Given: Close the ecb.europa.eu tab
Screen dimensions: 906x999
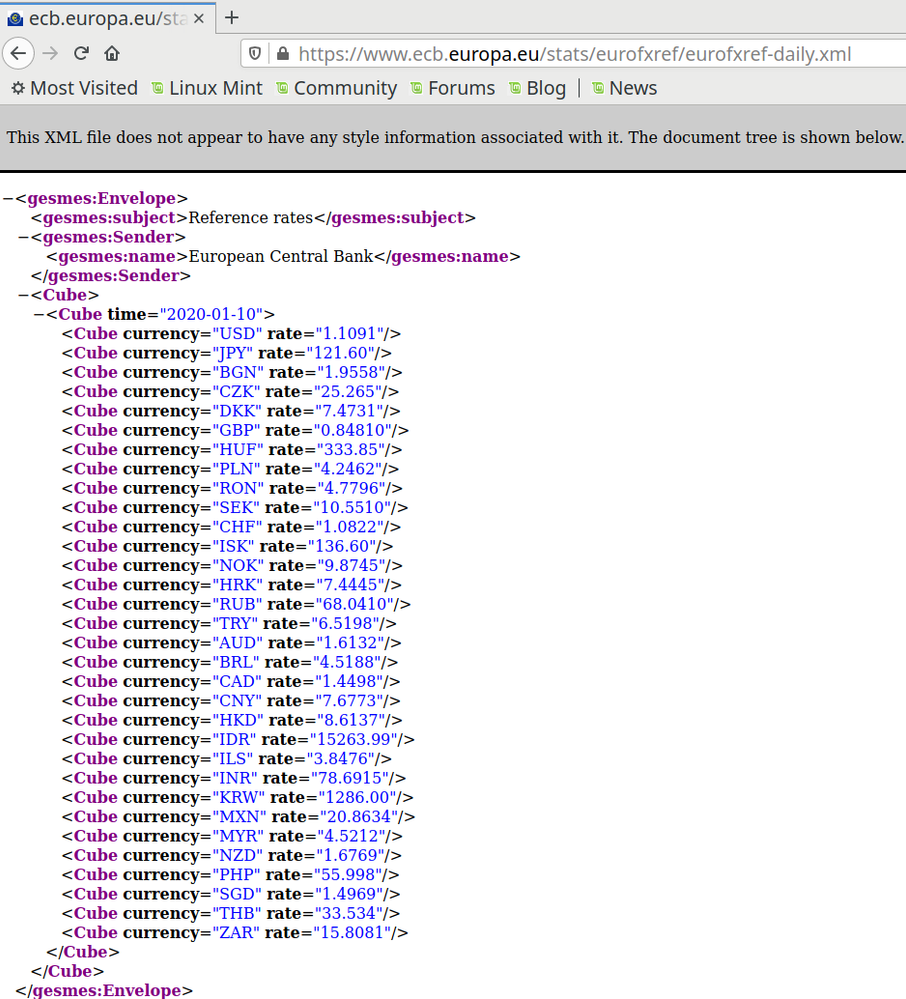Looking at the screenshot, I should click(x=199, y=18).
